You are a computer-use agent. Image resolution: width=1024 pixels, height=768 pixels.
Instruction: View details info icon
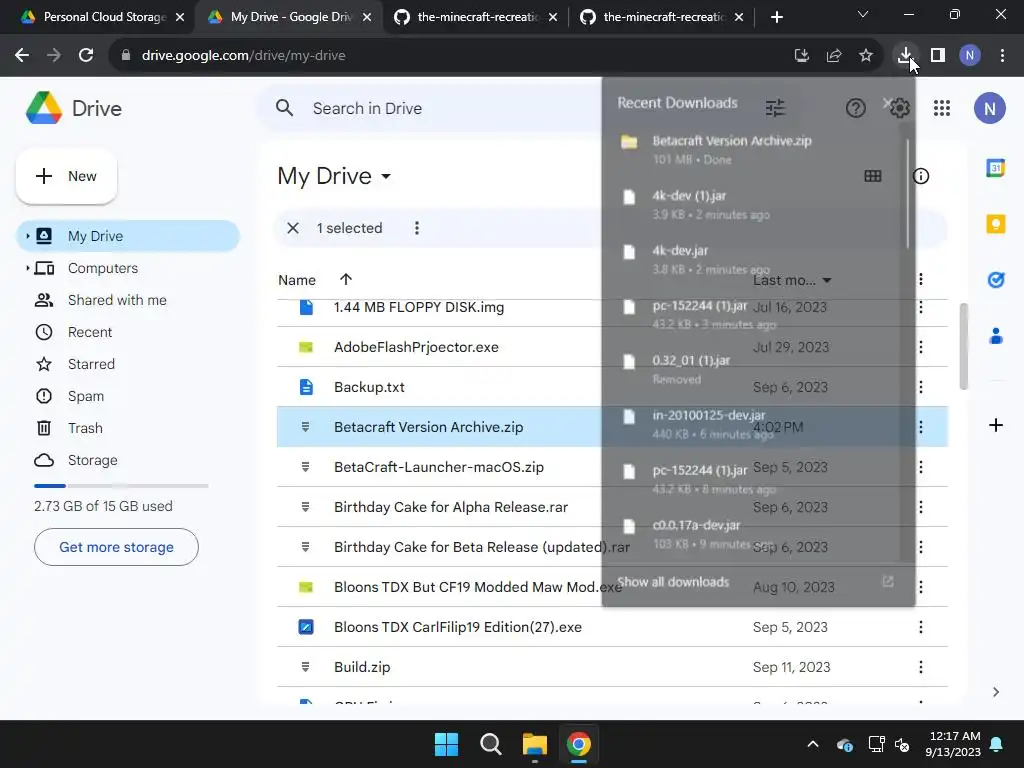point(921,176)
